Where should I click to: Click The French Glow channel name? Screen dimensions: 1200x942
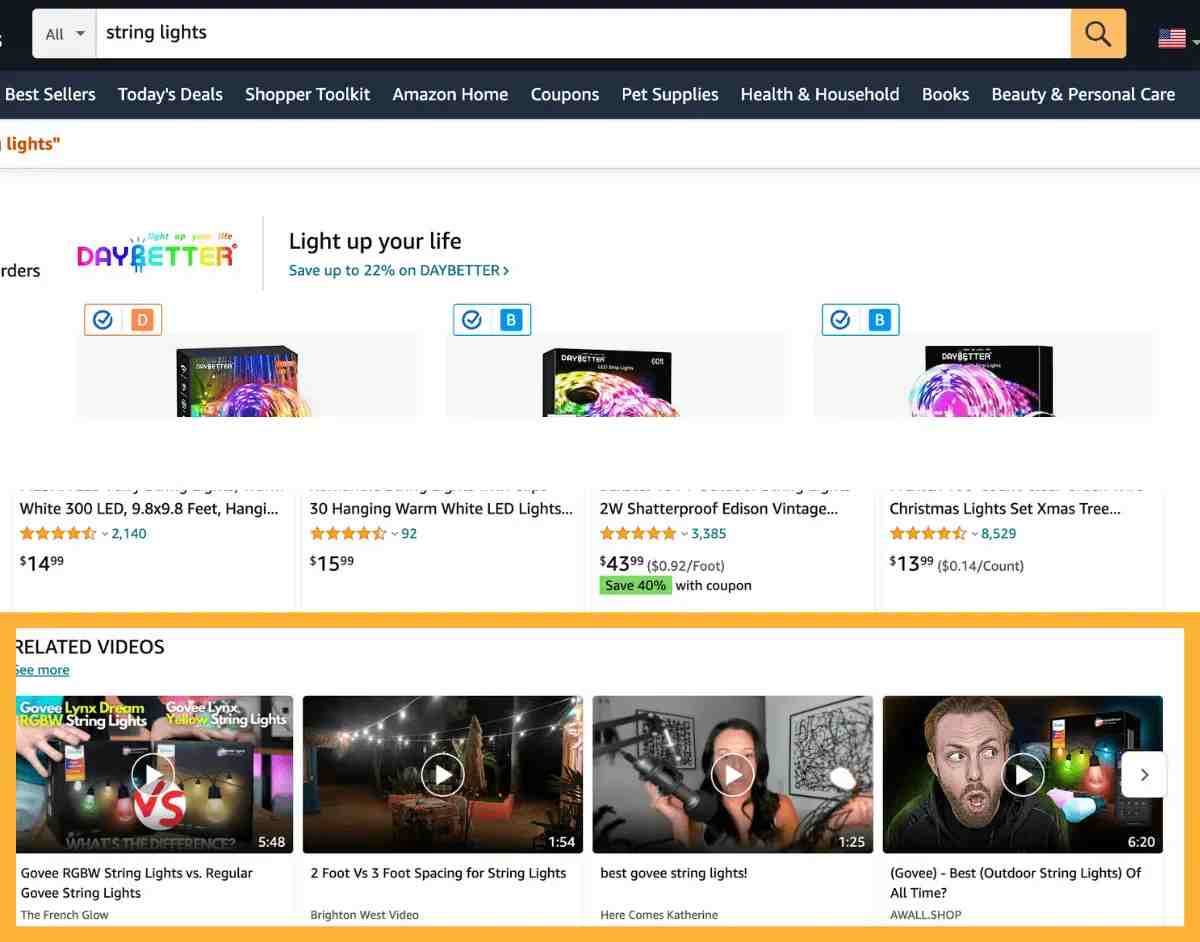65,915
